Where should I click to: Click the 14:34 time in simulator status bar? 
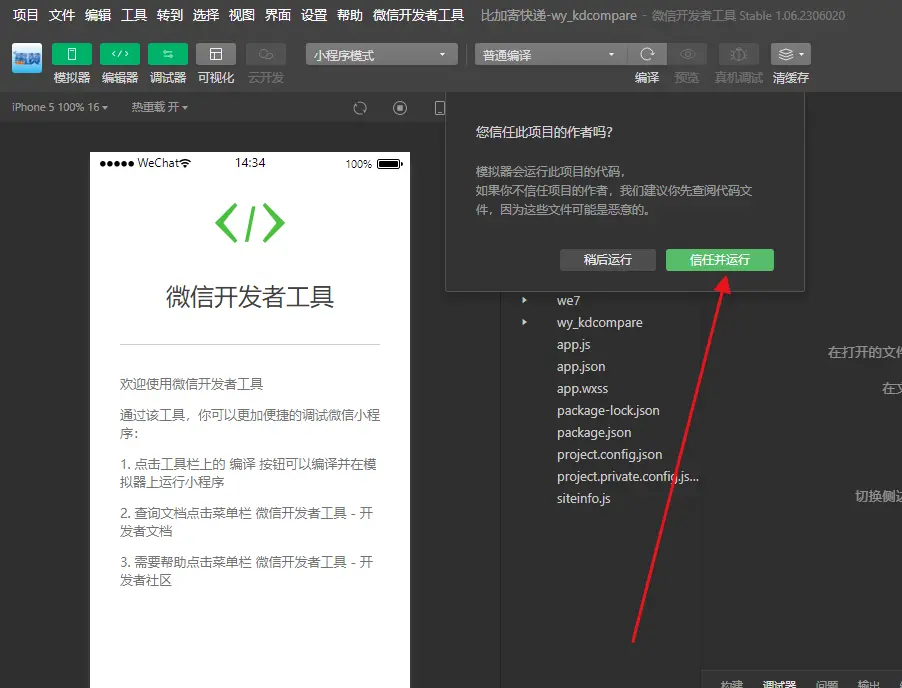pos(250,163)
